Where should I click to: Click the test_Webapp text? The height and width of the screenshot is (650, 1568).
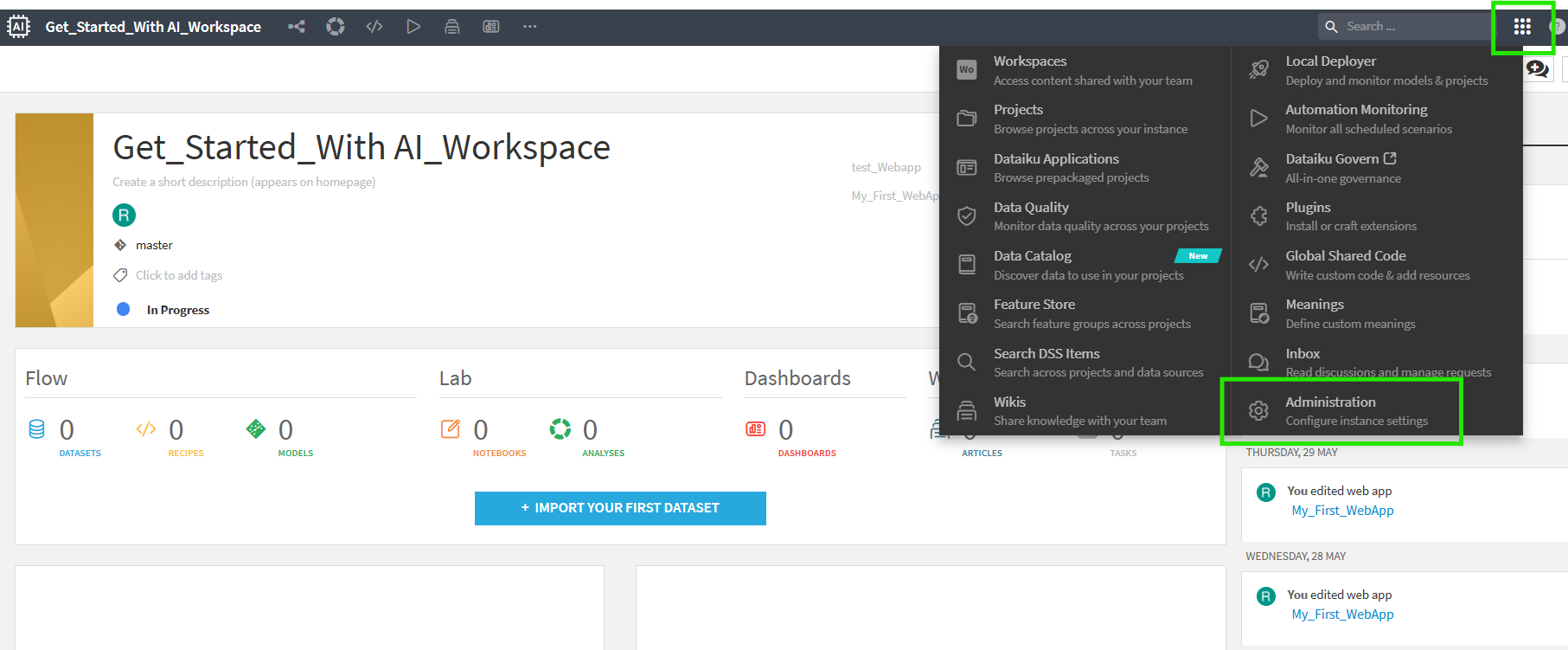[886, 167]
